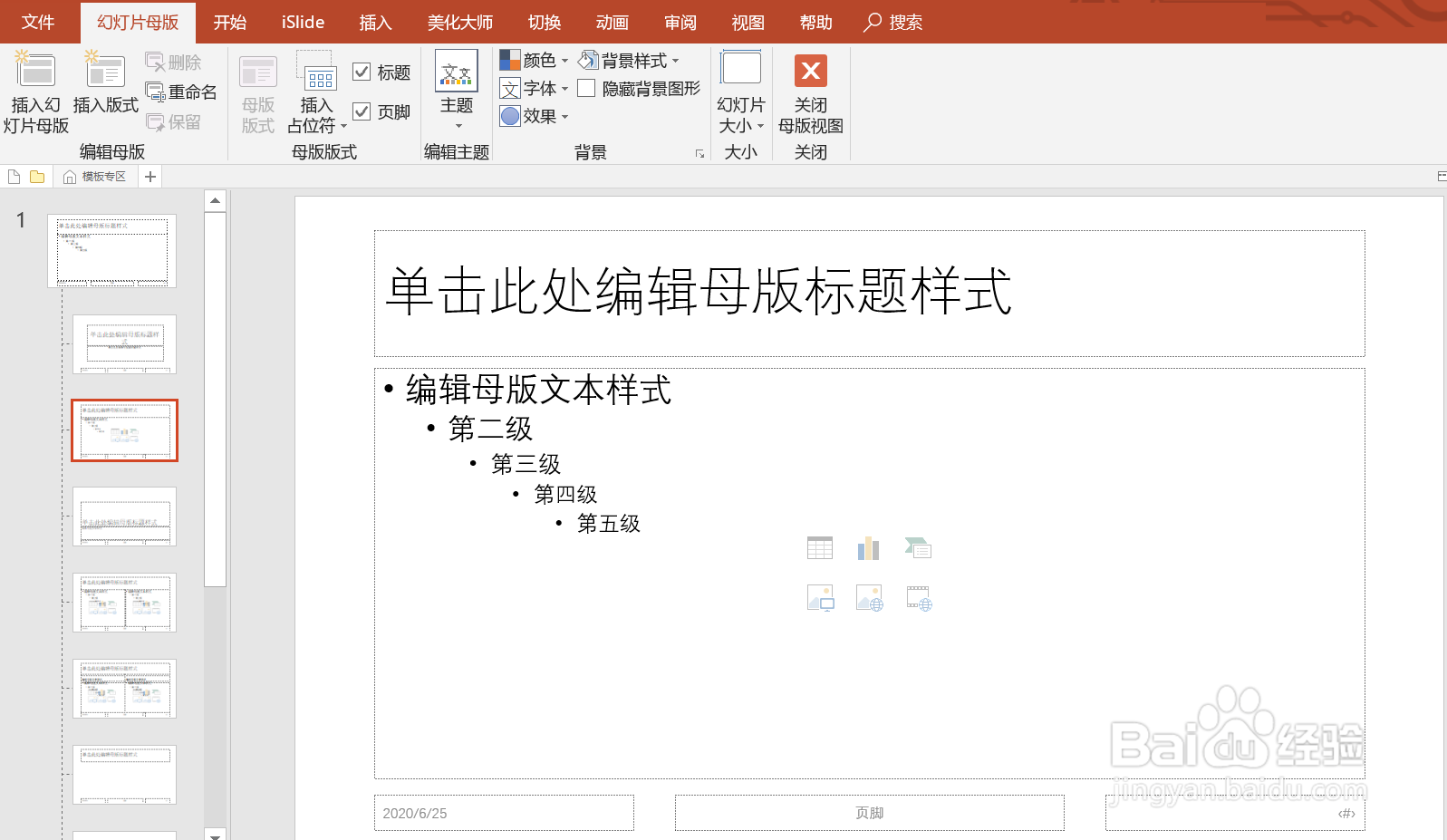This screenshot has width=1447, height=840.
Task: Click the footer (页脚) placeholder
Action: click(870, 813)
